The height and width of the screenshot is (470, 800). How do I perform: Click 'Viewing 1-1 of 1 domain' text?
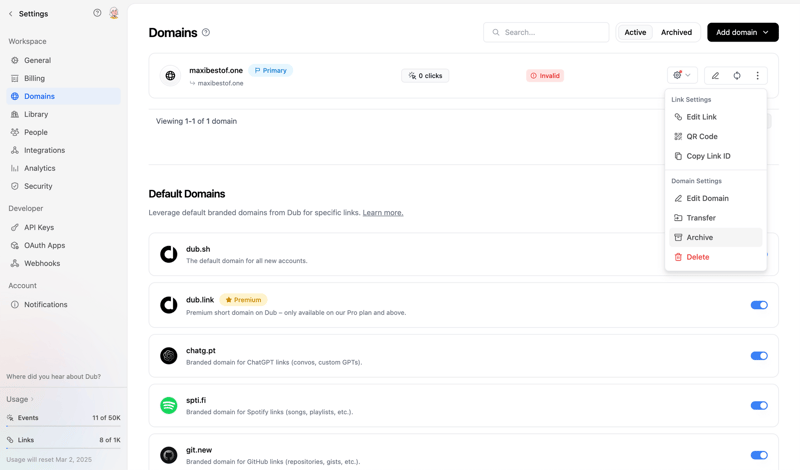coord(196,121)
